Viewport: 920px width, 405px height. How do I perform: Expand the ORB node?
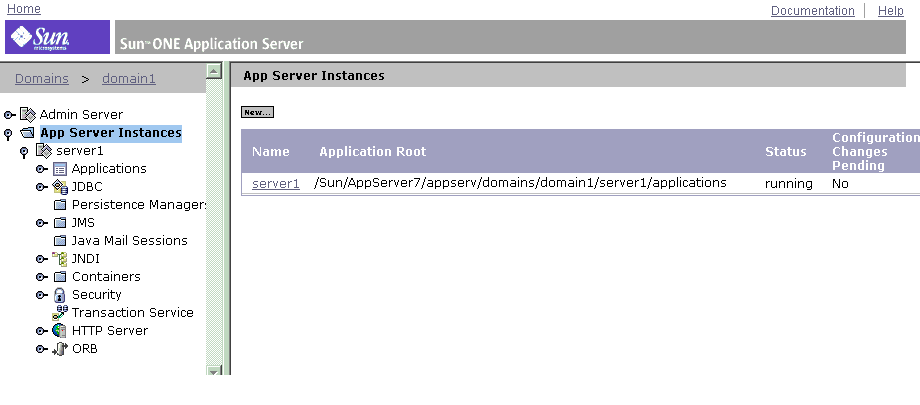tap(42, 349)
